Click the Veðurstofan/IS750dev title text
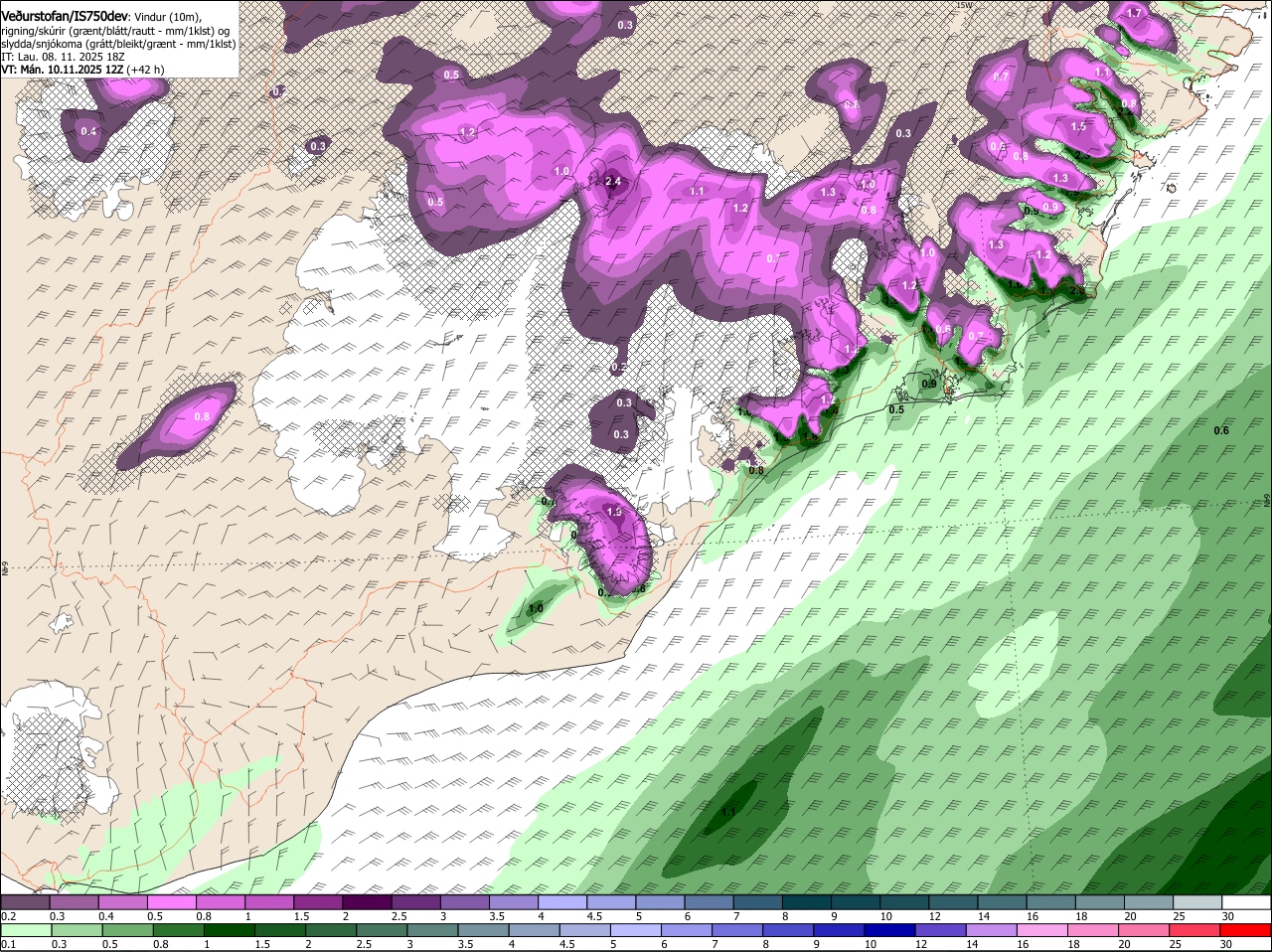Screen dimensions: 1272x952 click(65, 17)
